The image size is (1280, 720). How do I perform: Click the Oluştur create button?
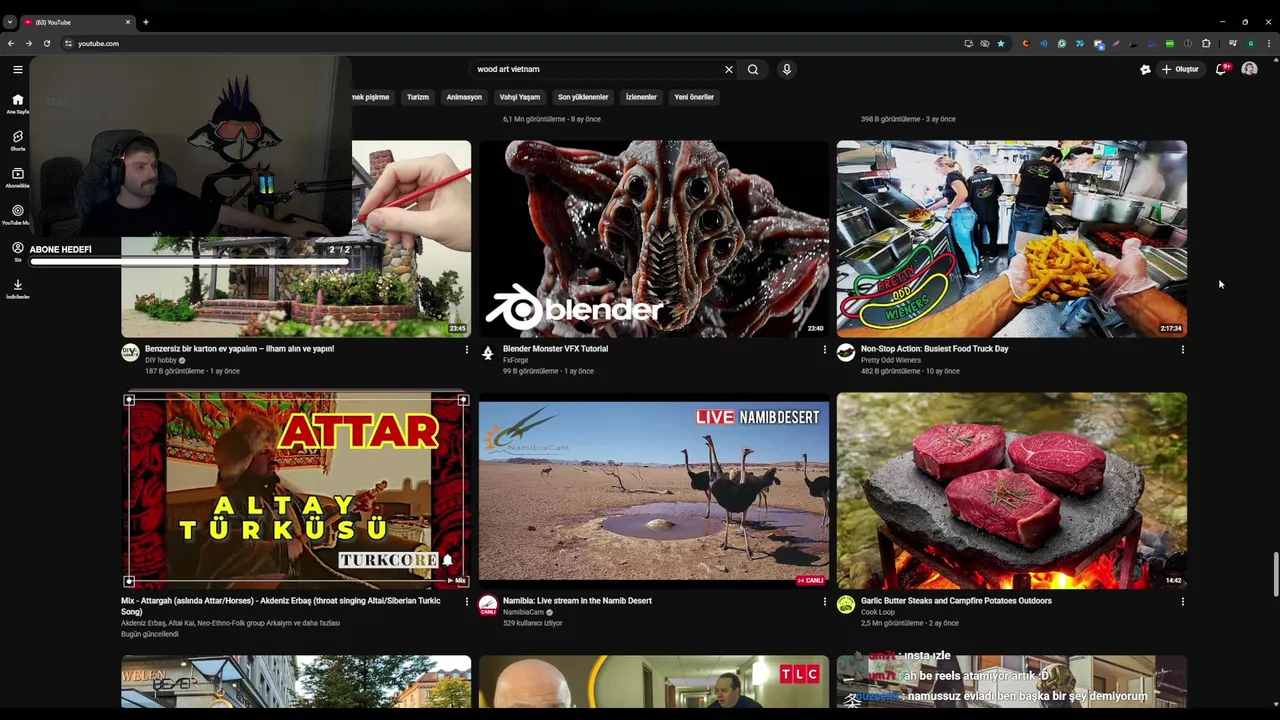point(1180,69)
